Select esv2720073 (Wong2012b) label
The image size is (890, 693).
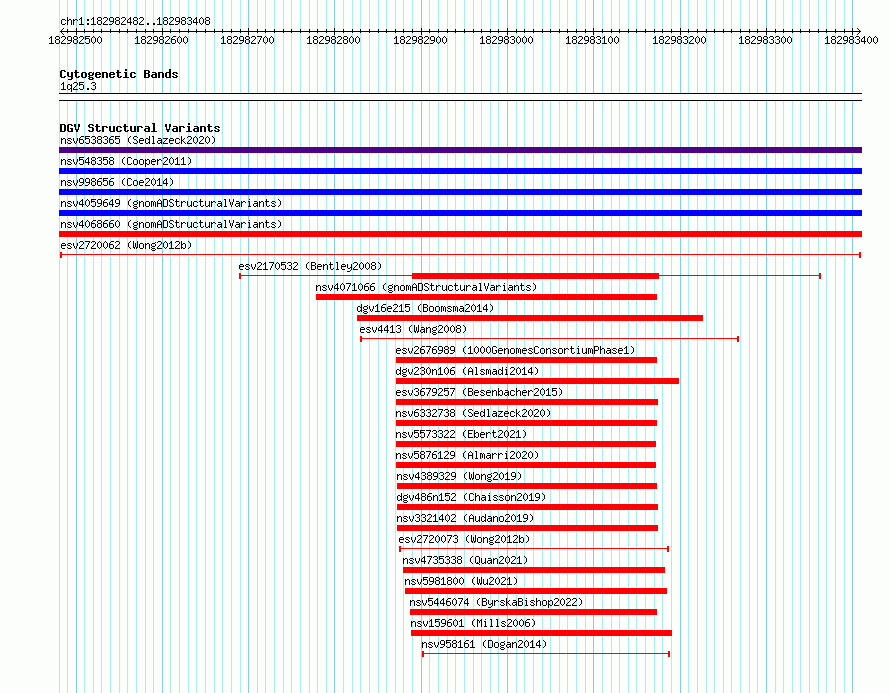464,539
